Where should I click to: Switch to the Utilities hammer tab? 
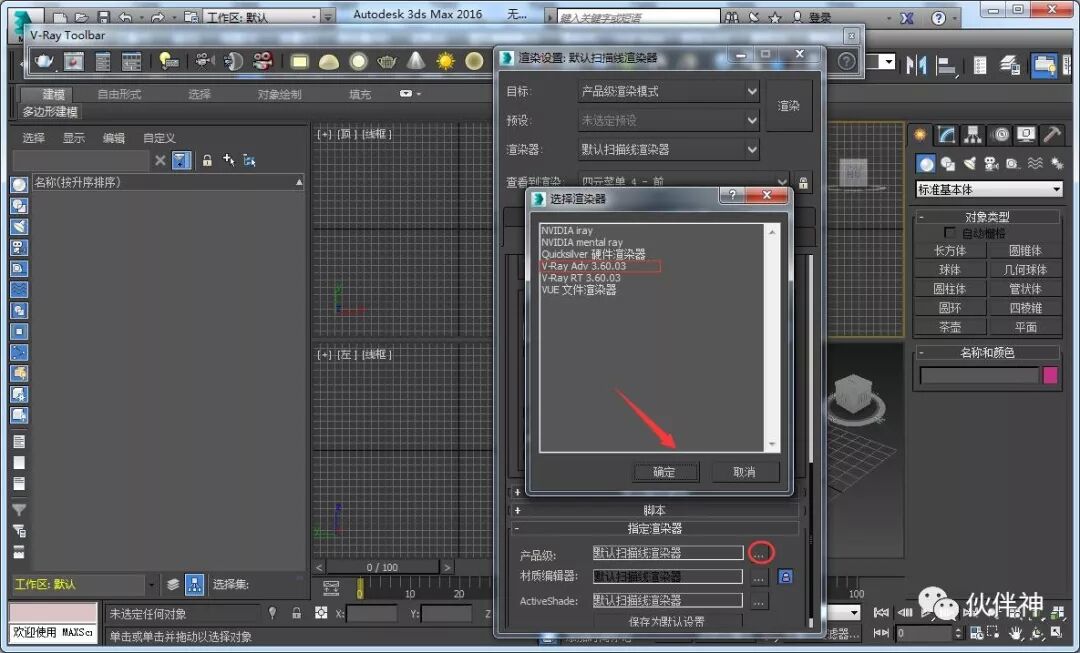(x=1052, y=135)
